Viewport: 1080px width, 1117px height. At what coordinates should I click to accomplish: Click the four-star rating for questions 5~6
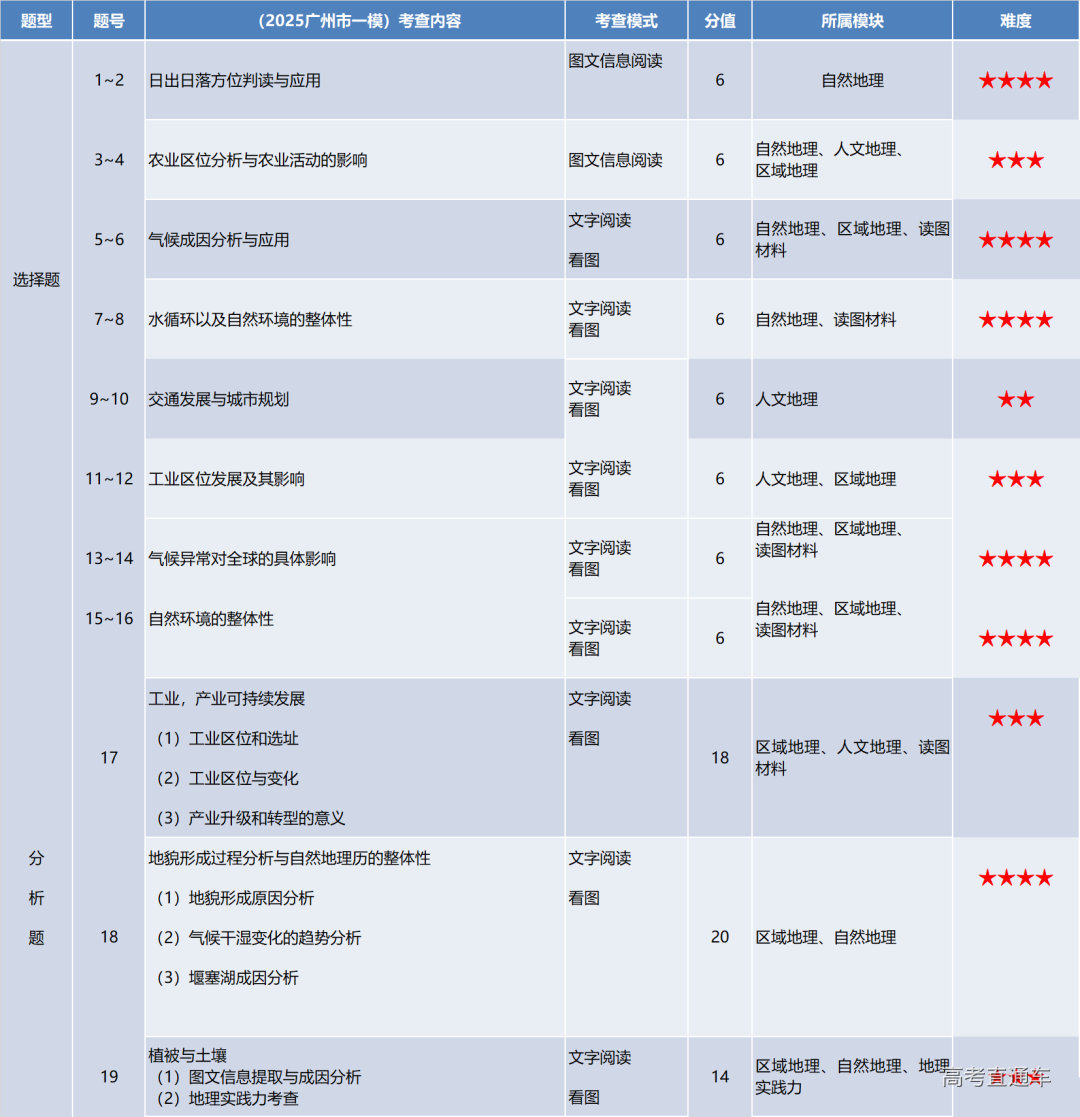(1015, 240)
